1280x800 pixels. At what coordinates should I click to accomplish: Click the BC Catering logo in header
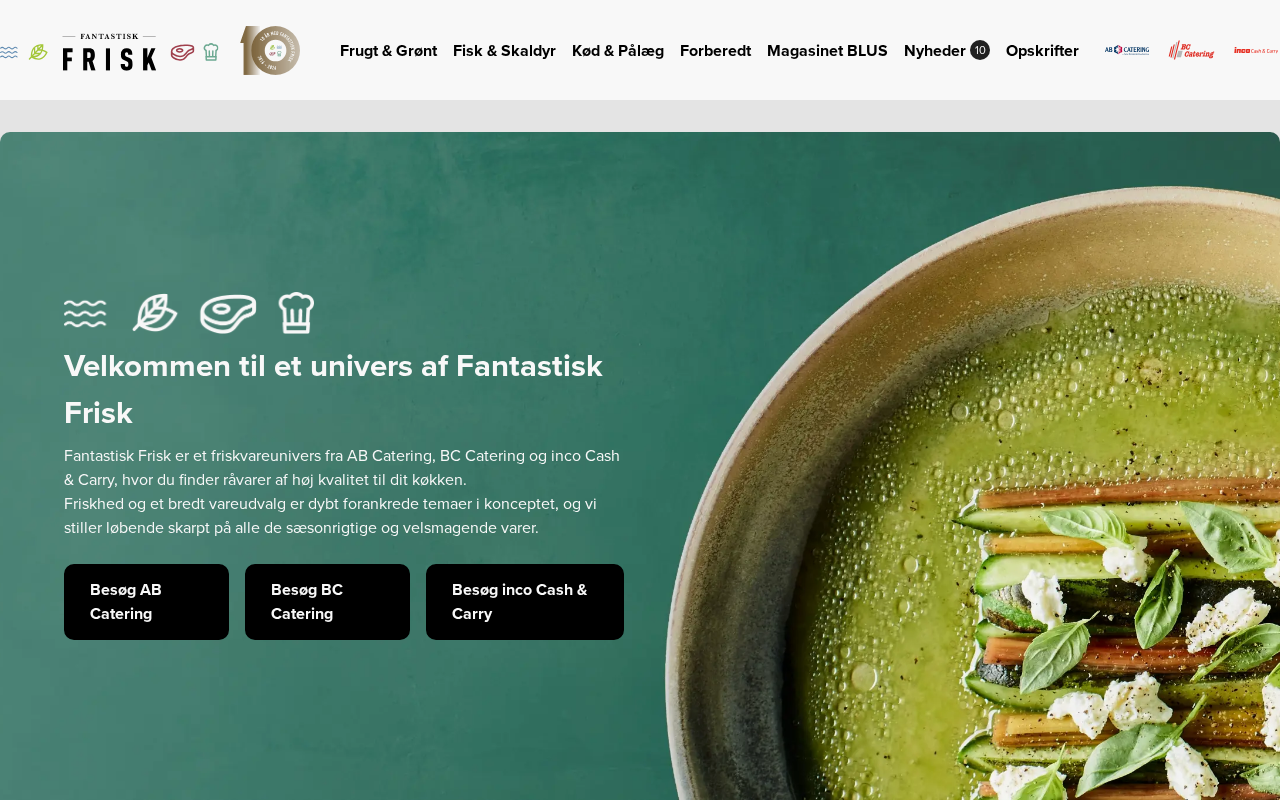tap(1191, 50)
